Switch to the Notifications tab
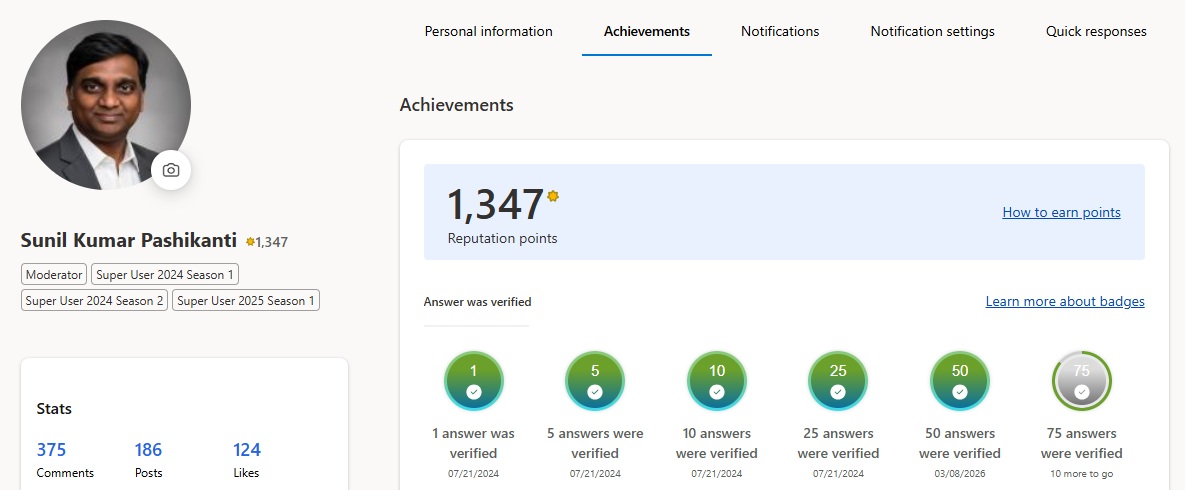This screenshot has height=490, width=1185. [780, 32]
